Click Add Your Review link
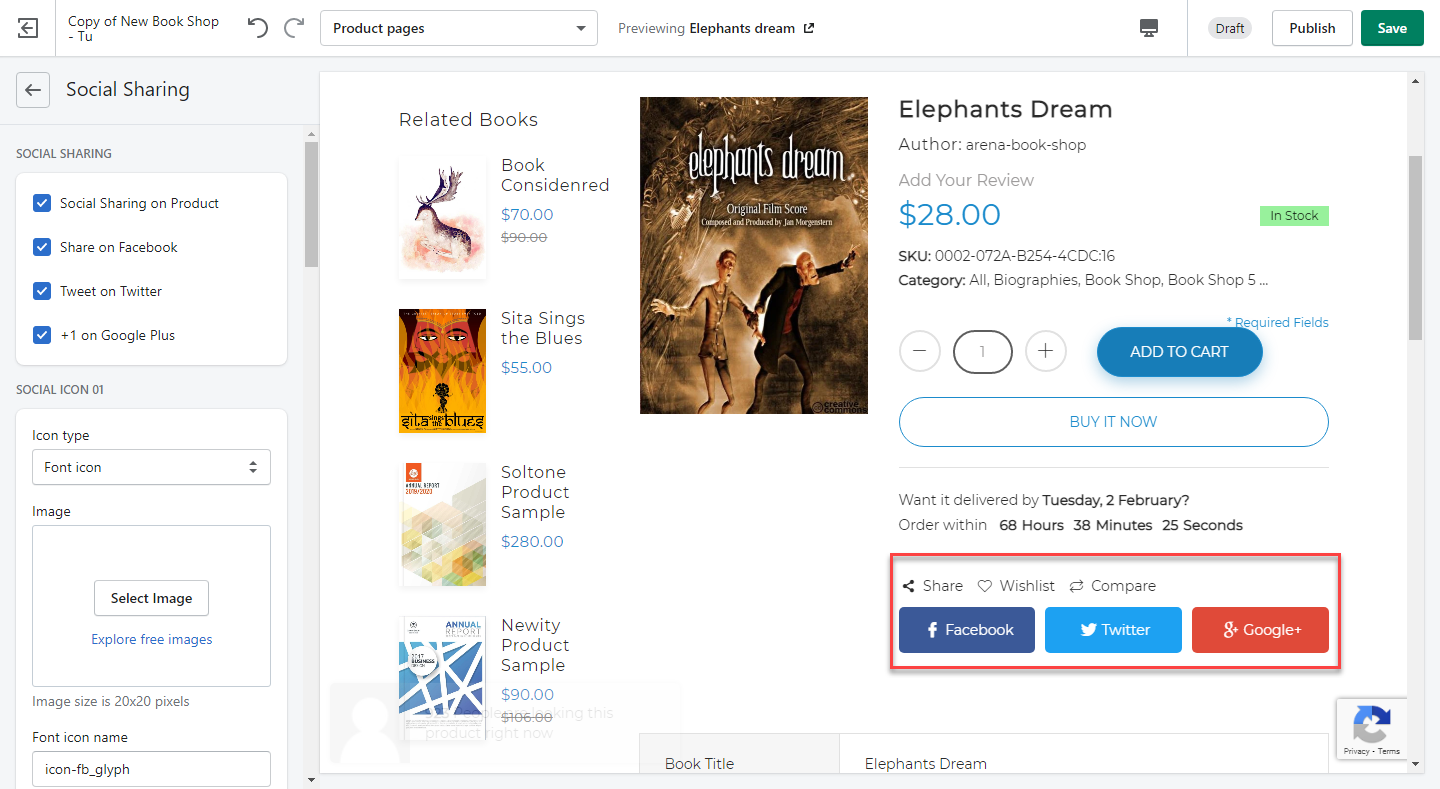The width and height of the screenshot is (1440, 789). (966, 180)
